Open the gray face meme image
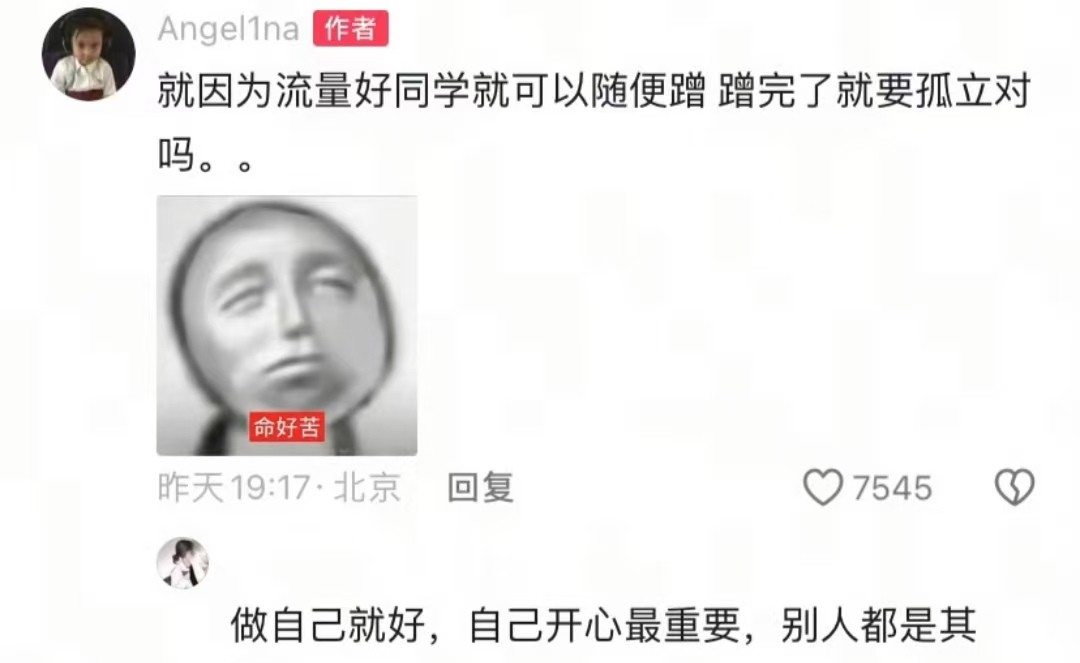 [x=287, y=325]
